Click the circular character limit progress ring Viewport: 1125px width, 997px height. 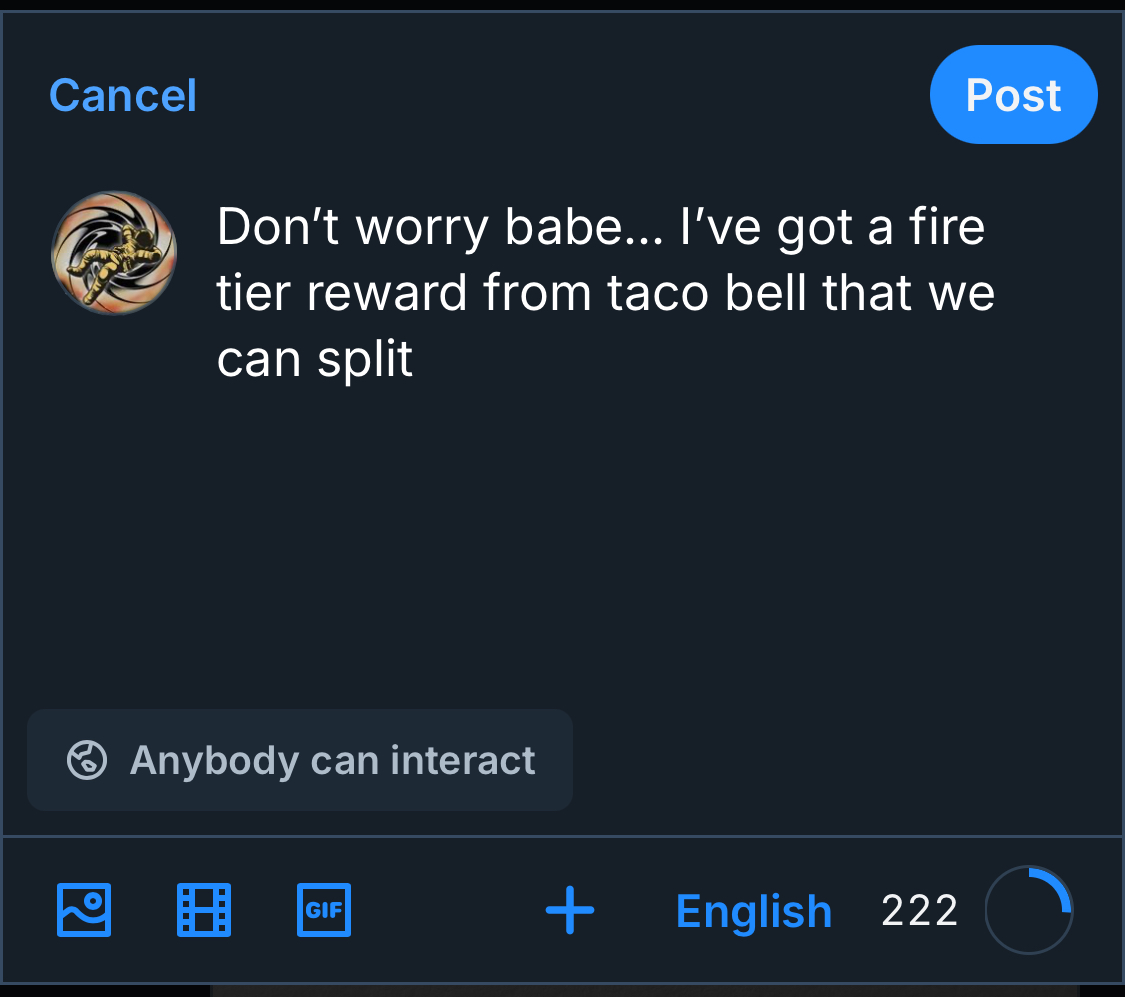click(1029, 911)
